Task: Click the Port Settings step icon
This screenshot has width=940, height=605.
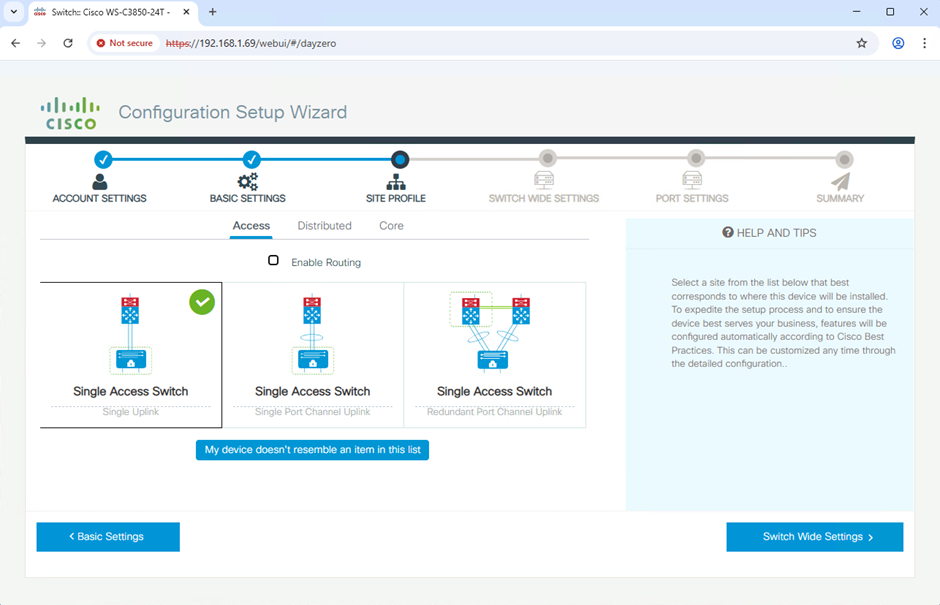Action: pyautogui.click(x=692, y=180)
